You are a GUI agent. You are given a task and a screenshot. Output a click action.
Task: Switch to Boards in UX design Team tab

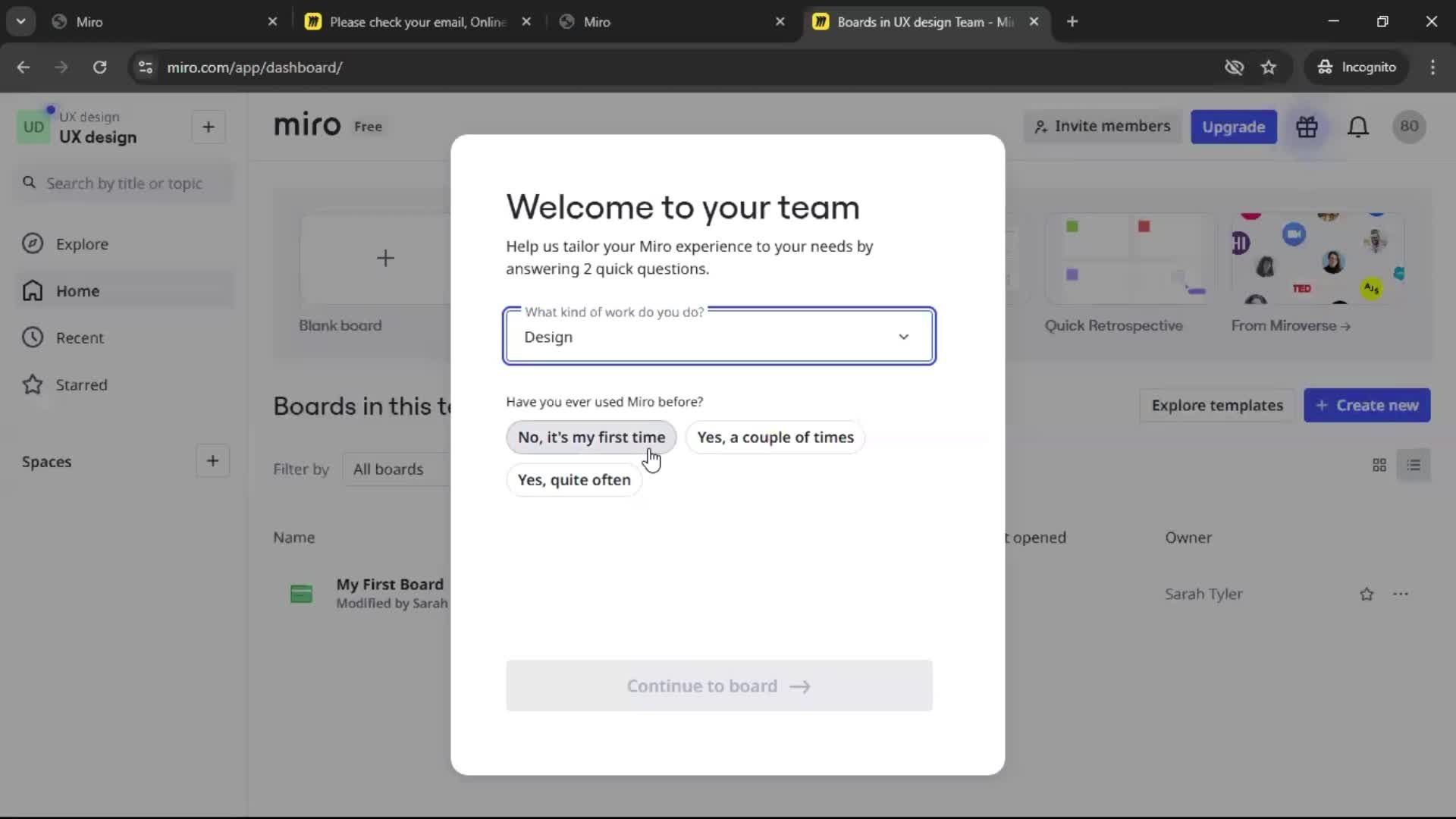tap(925, 21)
